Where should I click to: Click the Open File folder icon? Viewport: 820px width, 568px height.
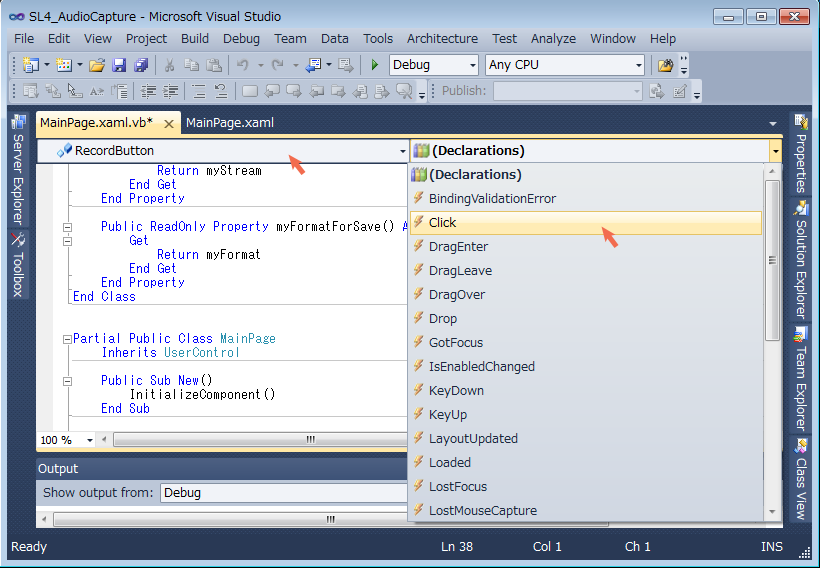tap(97, 65)
